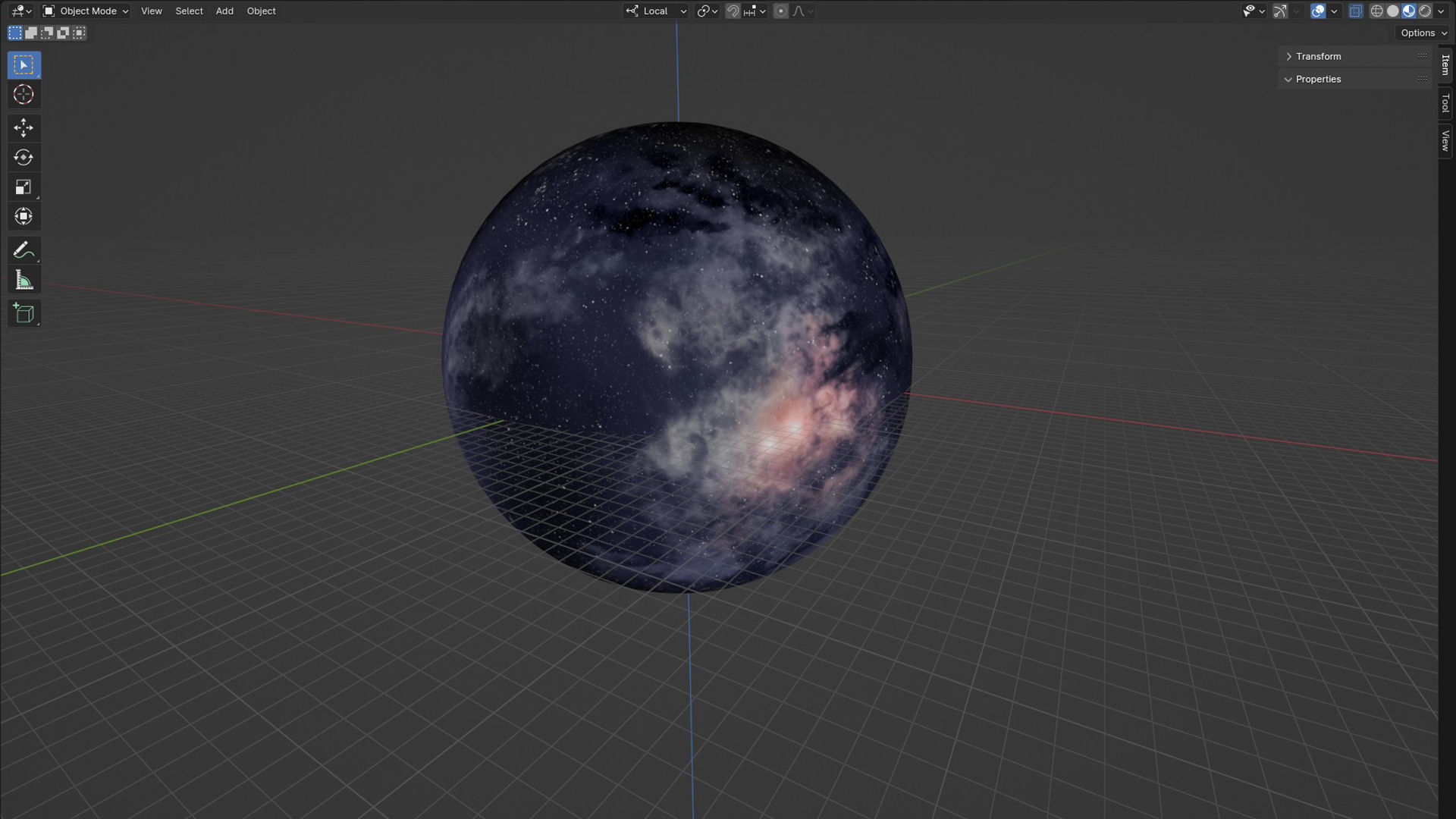Set selection mode to invert selection

click(63, 33)
